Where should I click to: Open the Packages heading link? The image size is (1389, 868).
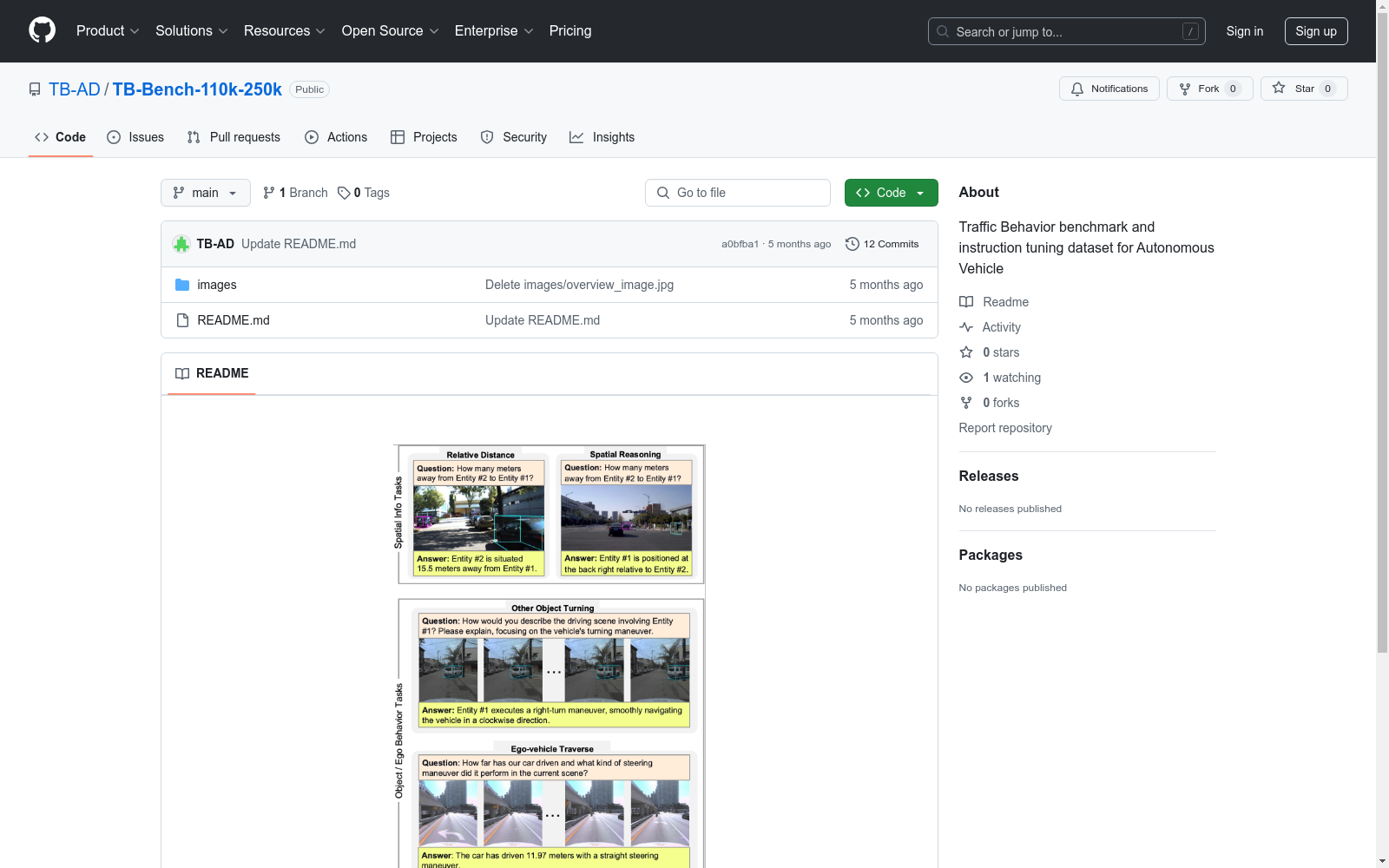point(991,555)
